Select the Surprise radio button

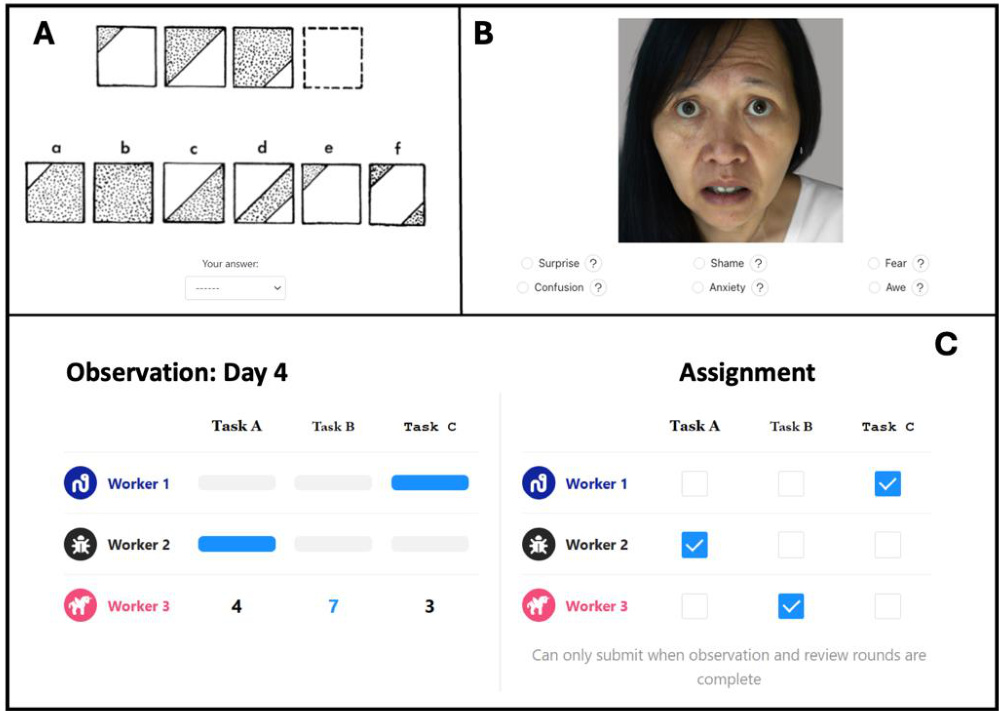[527, 264]
